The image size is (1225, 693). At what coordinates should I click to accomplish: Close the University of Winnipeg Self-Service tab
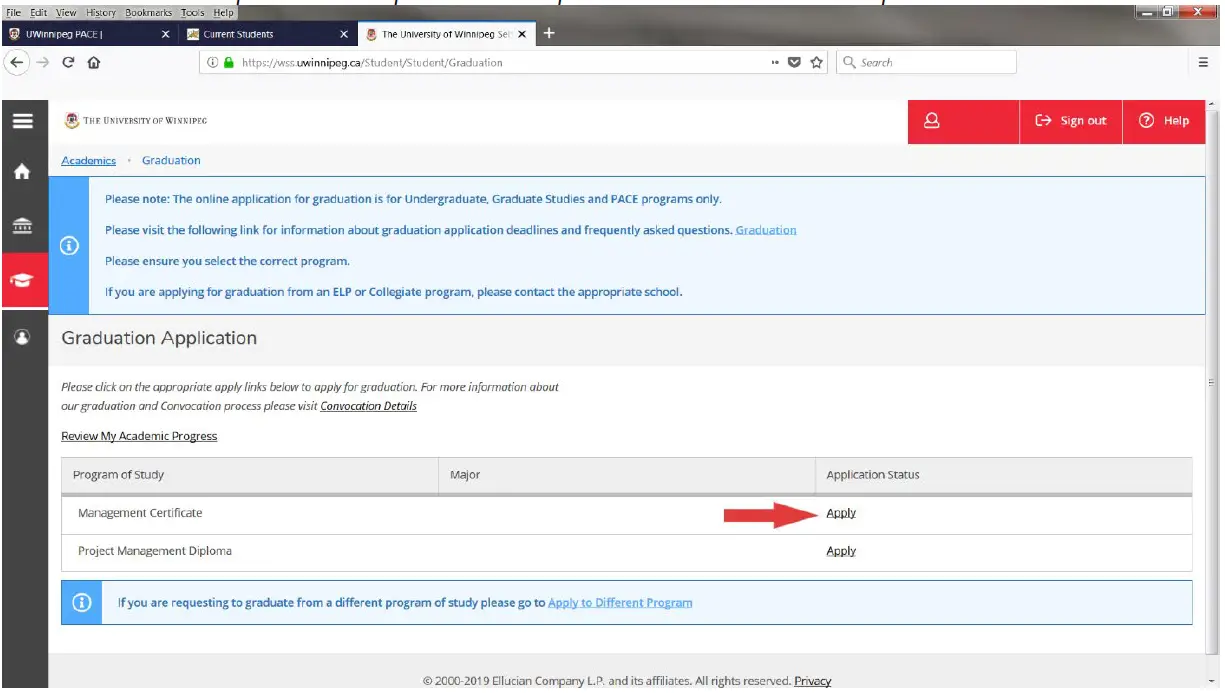point(522,34)
